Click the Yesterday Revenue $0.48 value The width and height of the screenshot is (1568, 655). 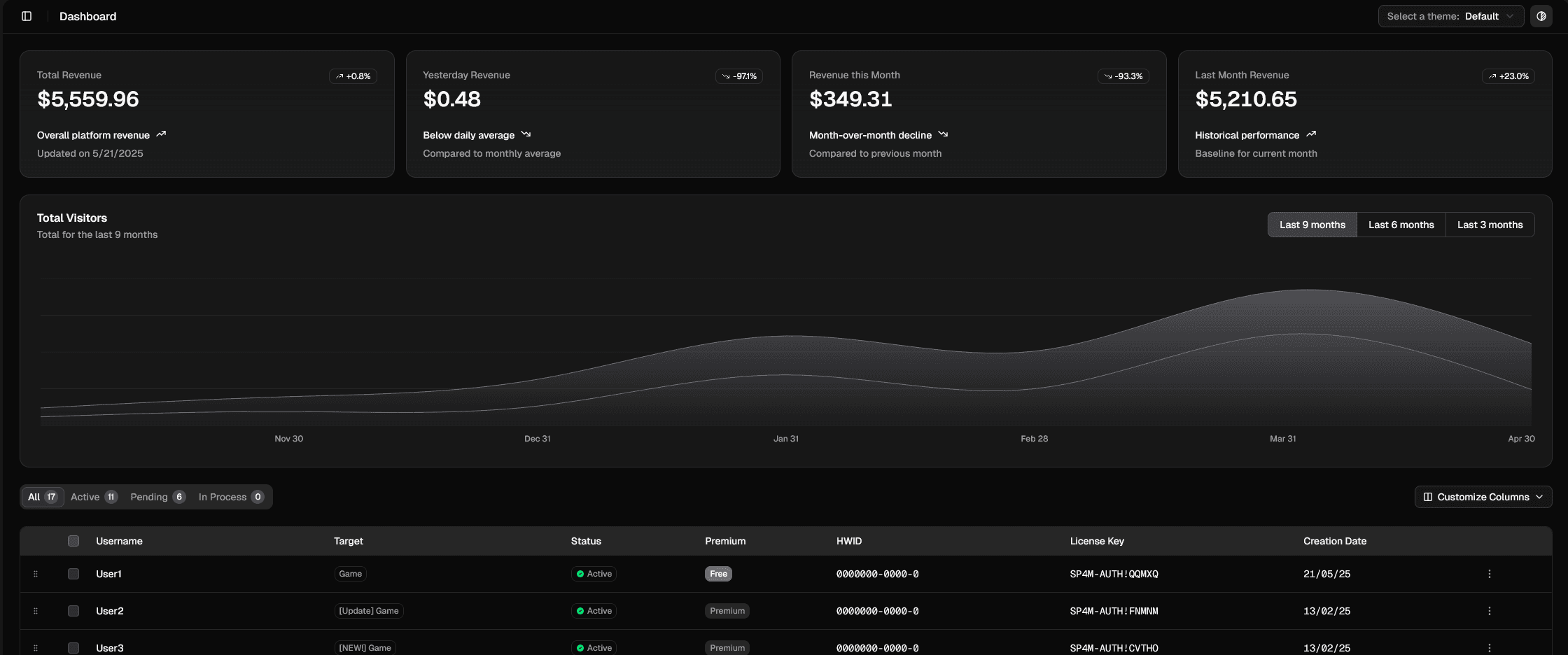(x=452, y=99)
